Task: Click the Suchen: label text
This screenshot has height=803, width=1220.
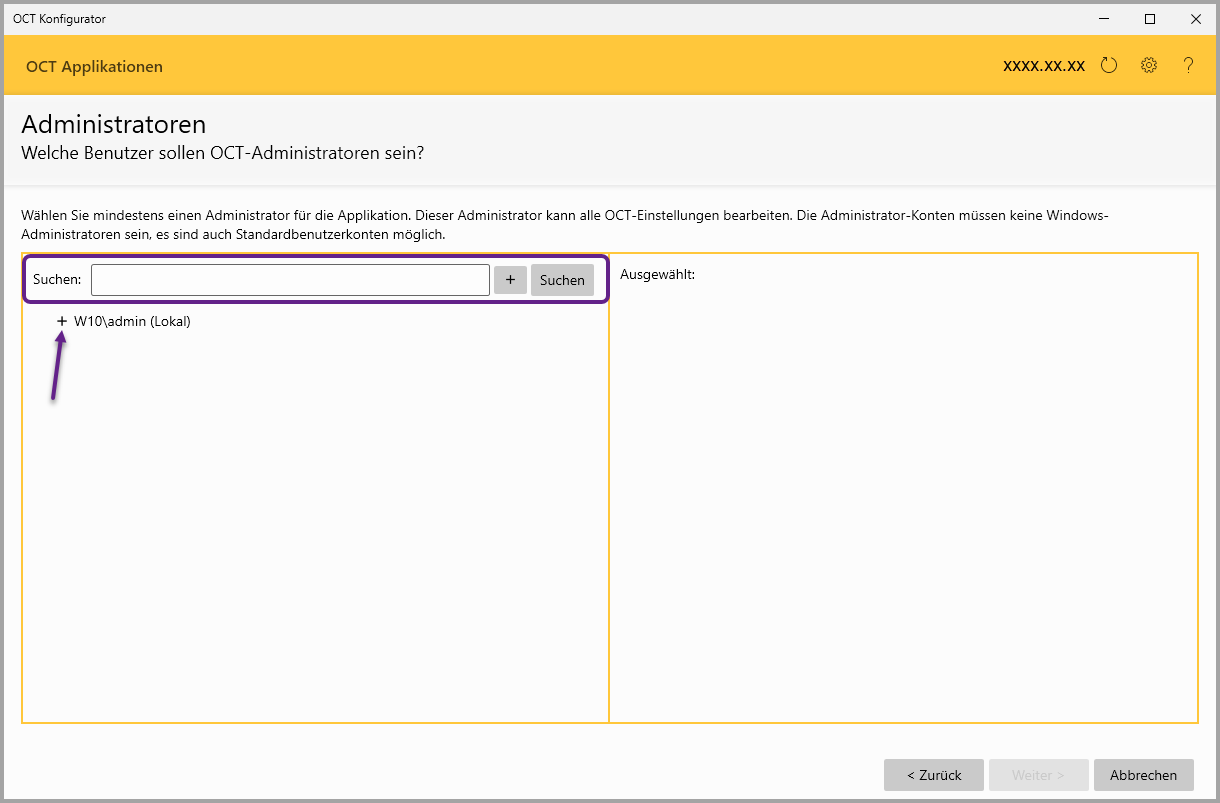Action: pyautogui.click(x=57, y=280)
